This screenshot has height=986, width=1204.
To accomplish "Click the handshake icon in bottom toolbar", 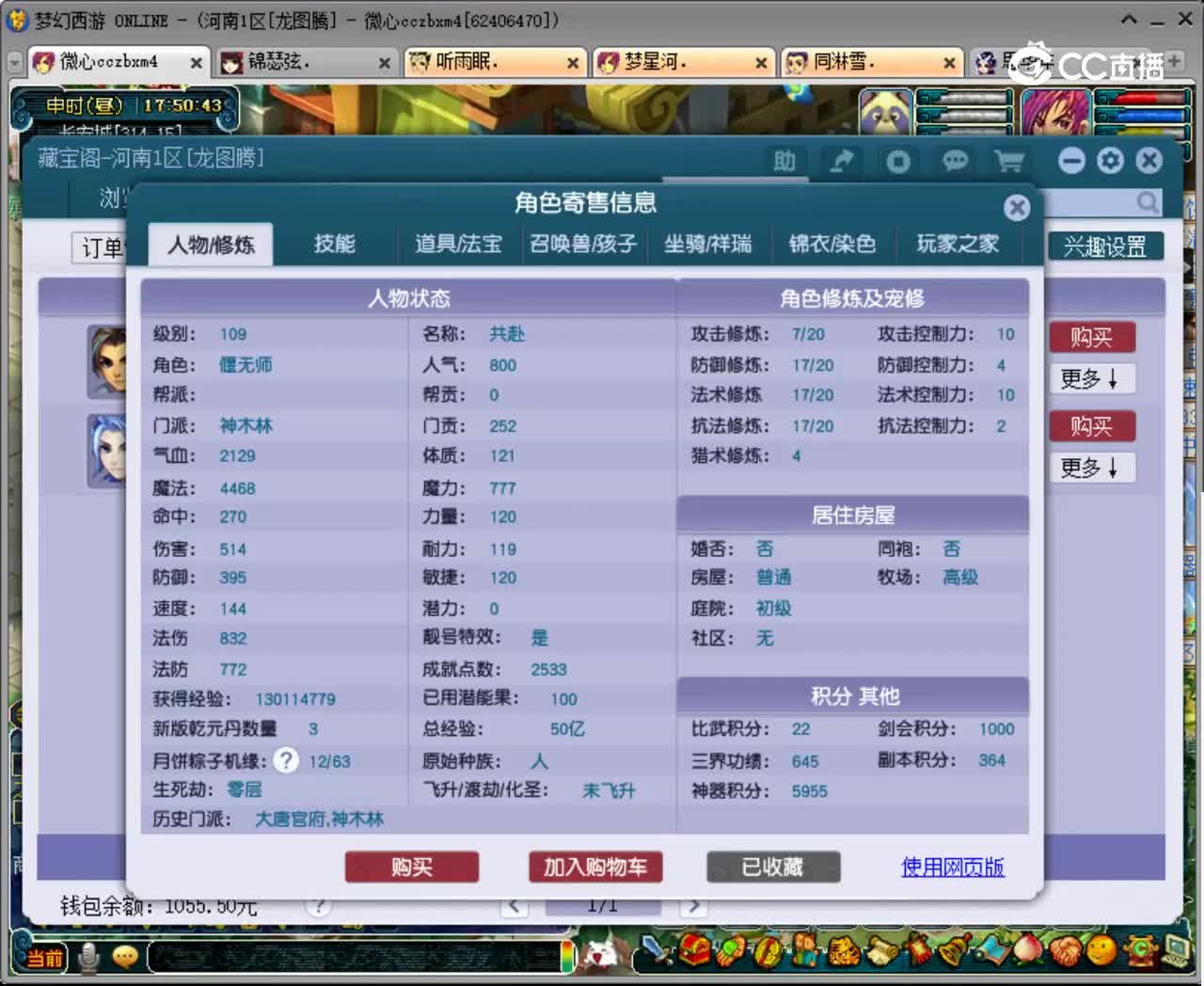I will click(x=1065, y=951).
